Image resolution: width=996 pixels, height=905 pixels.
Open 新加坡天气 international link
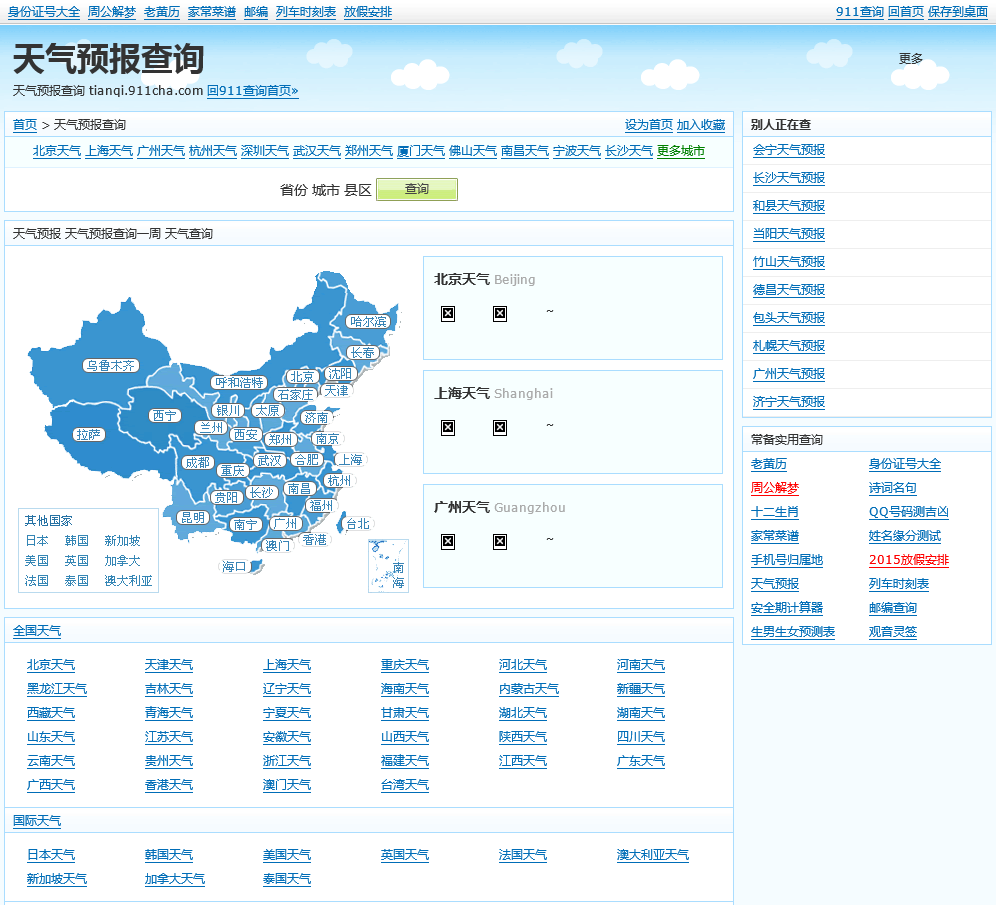pyautogui.click(x=57, y=880)
